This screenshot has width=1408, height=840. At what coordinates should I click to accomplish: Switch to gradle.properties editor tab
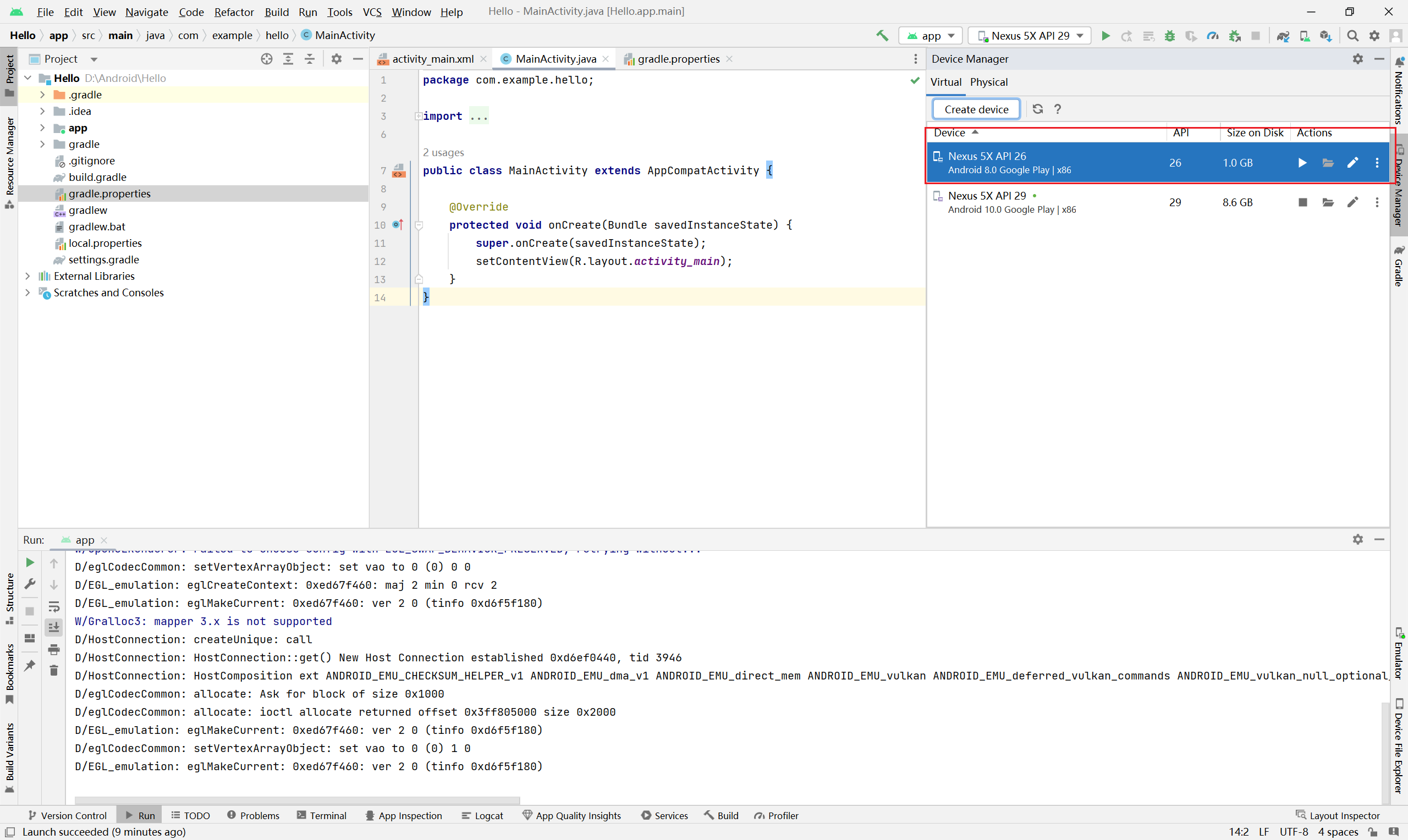[678, 59]
